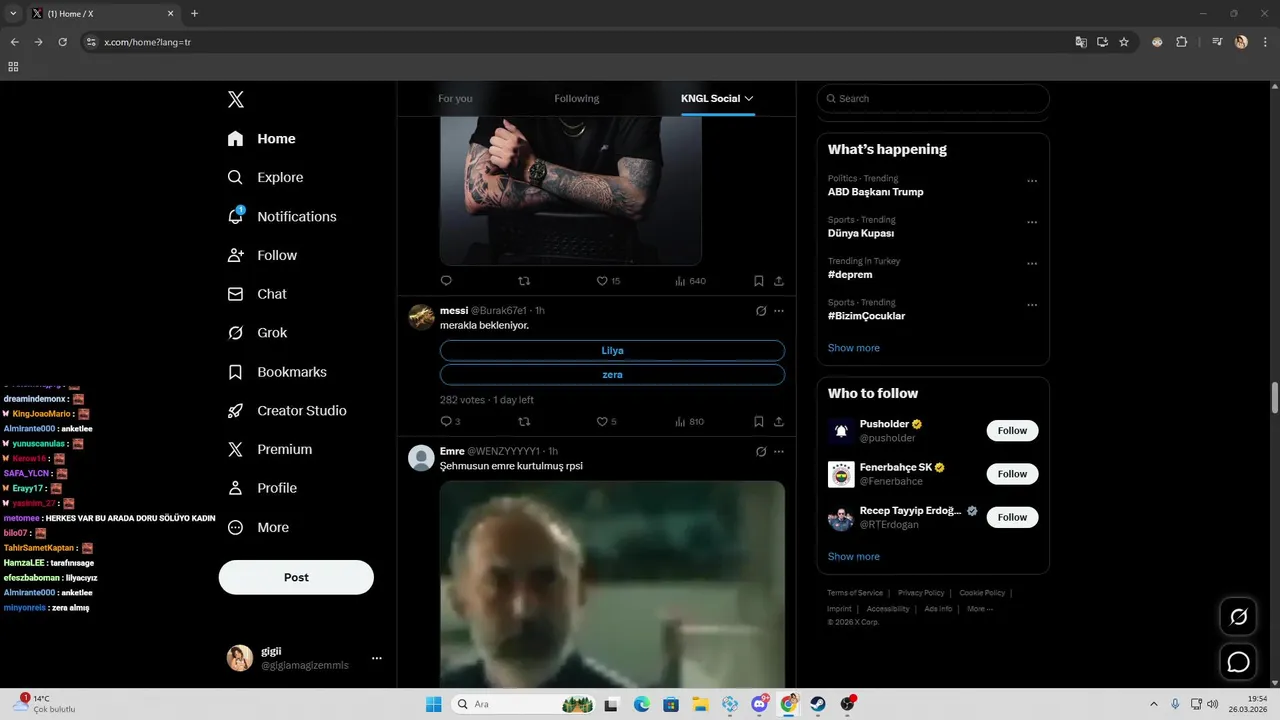Reply to the tattoo photo post

click(x=447, y=281)
